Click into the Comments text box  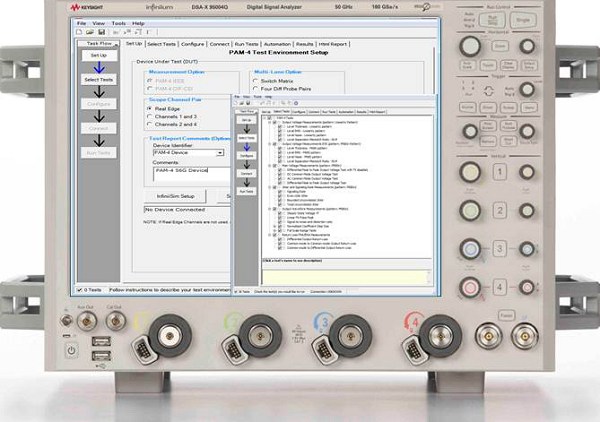pos(192,174)
